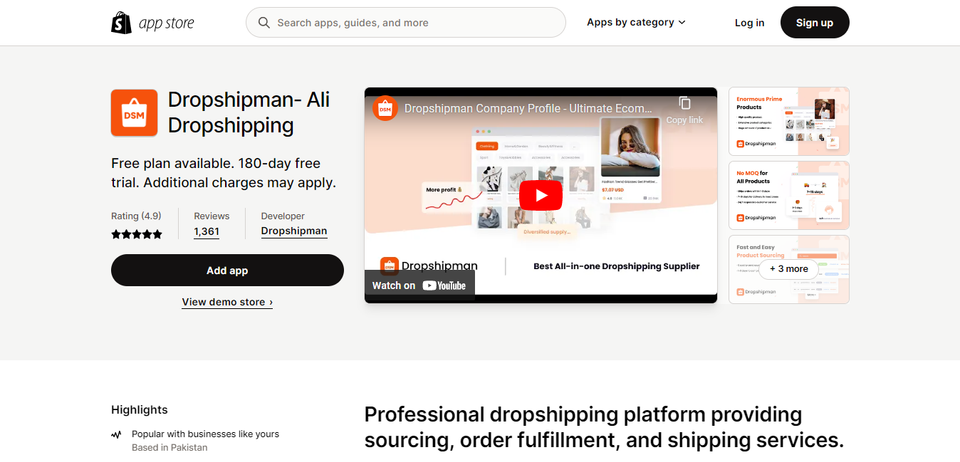Image resolution: width=960 pixels, height=462 pixels.
Task: Open the 1,361 reviews link
Action: 206,232
